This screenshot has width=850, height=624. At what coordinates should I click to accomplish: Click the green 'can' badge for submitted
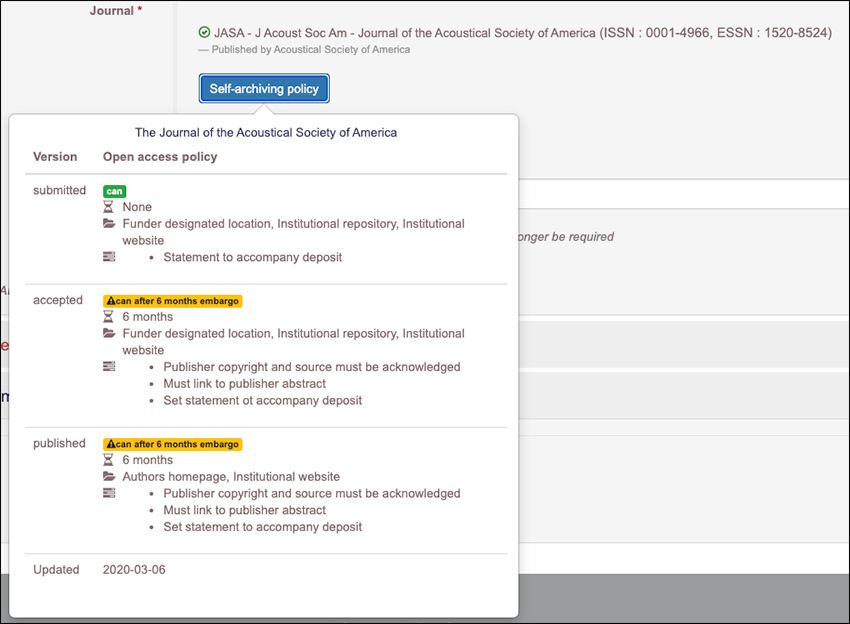click(114, 191)
